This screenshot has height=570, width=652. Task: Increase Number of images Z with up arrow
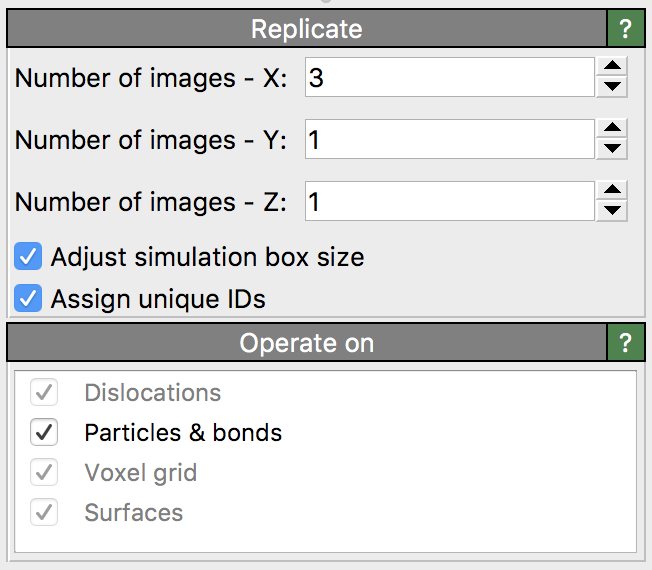coord(611,191)
